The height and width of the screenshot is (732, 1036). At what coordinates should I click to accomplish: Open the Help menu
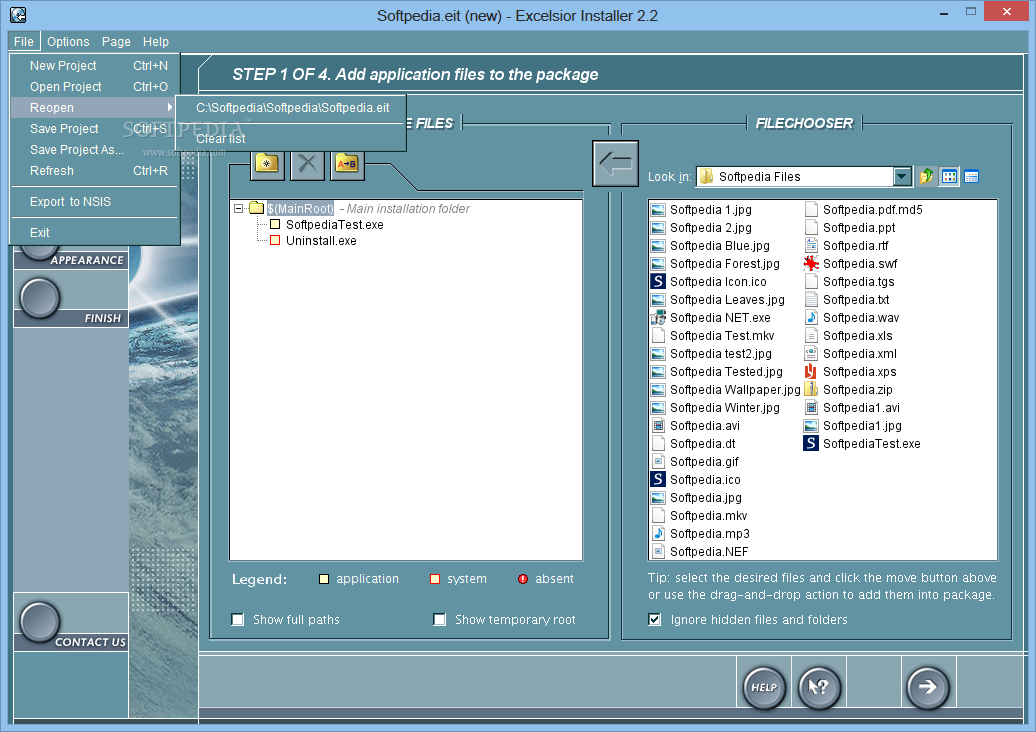[x=156, y=42]
